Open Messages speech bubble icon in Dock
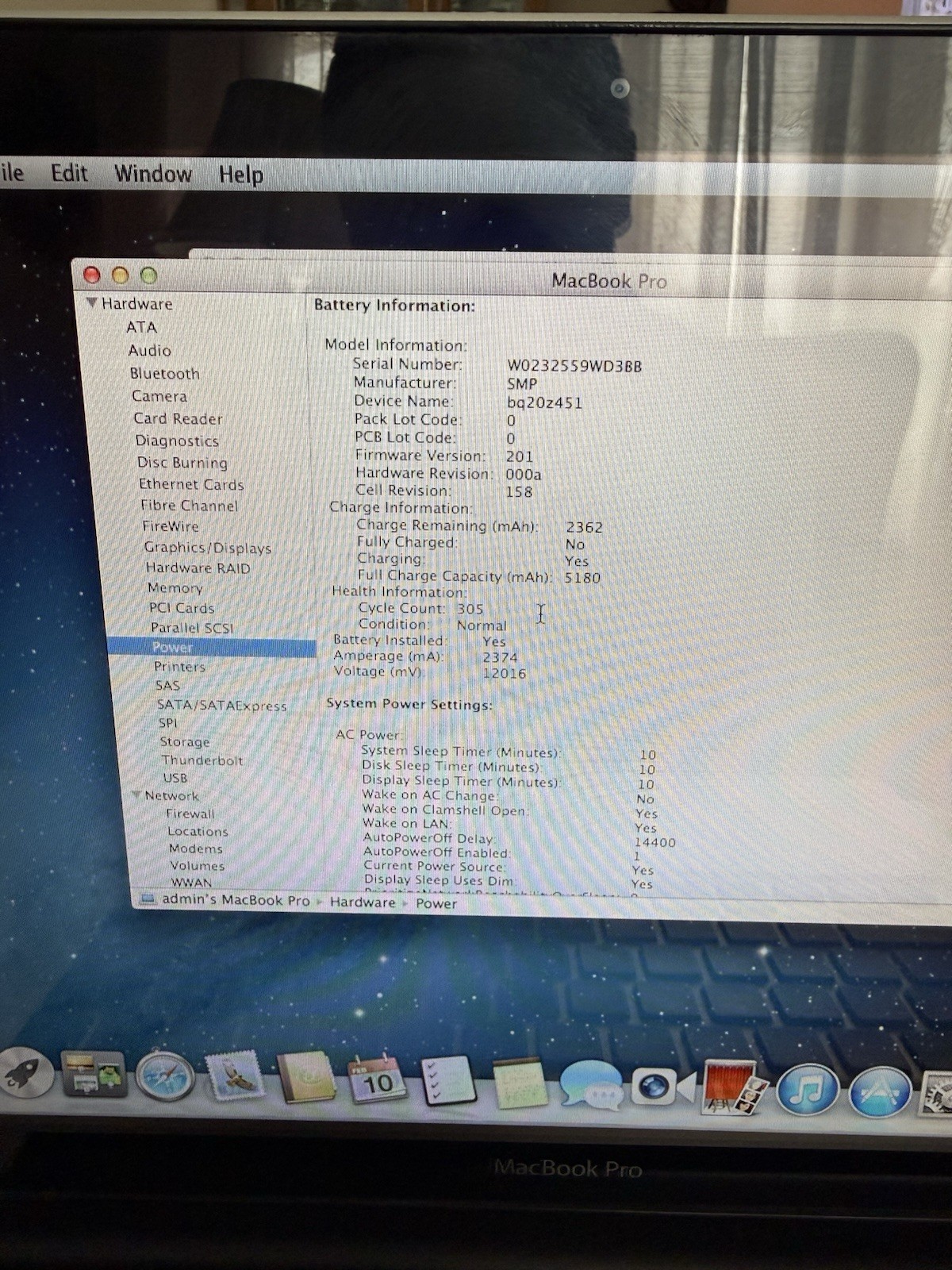The height and width of the screenshot is (1270, 952). click(591, 1084)
